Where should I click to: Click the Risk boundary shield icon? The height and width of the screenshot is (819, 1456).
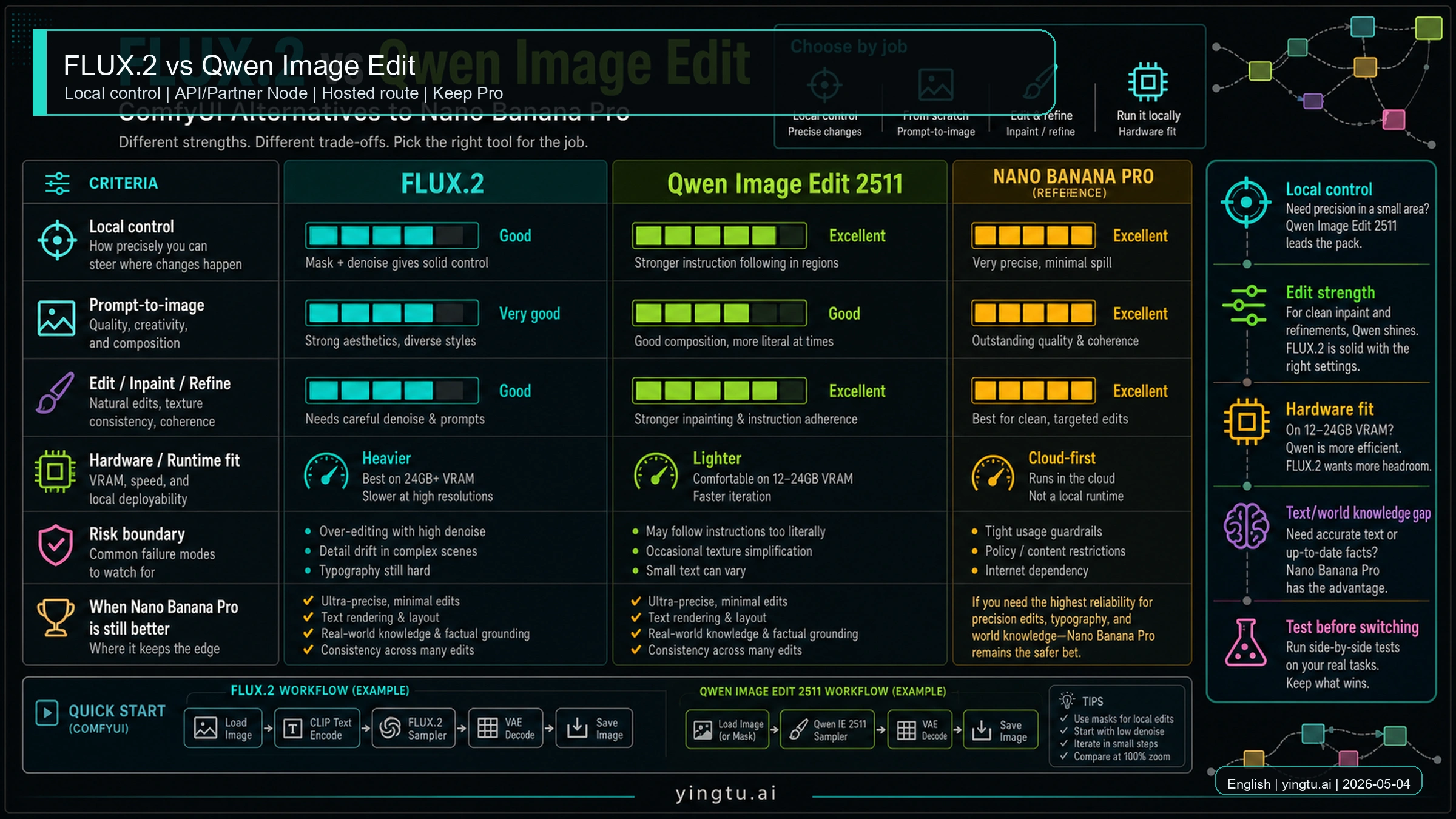(x=55, y=544)
